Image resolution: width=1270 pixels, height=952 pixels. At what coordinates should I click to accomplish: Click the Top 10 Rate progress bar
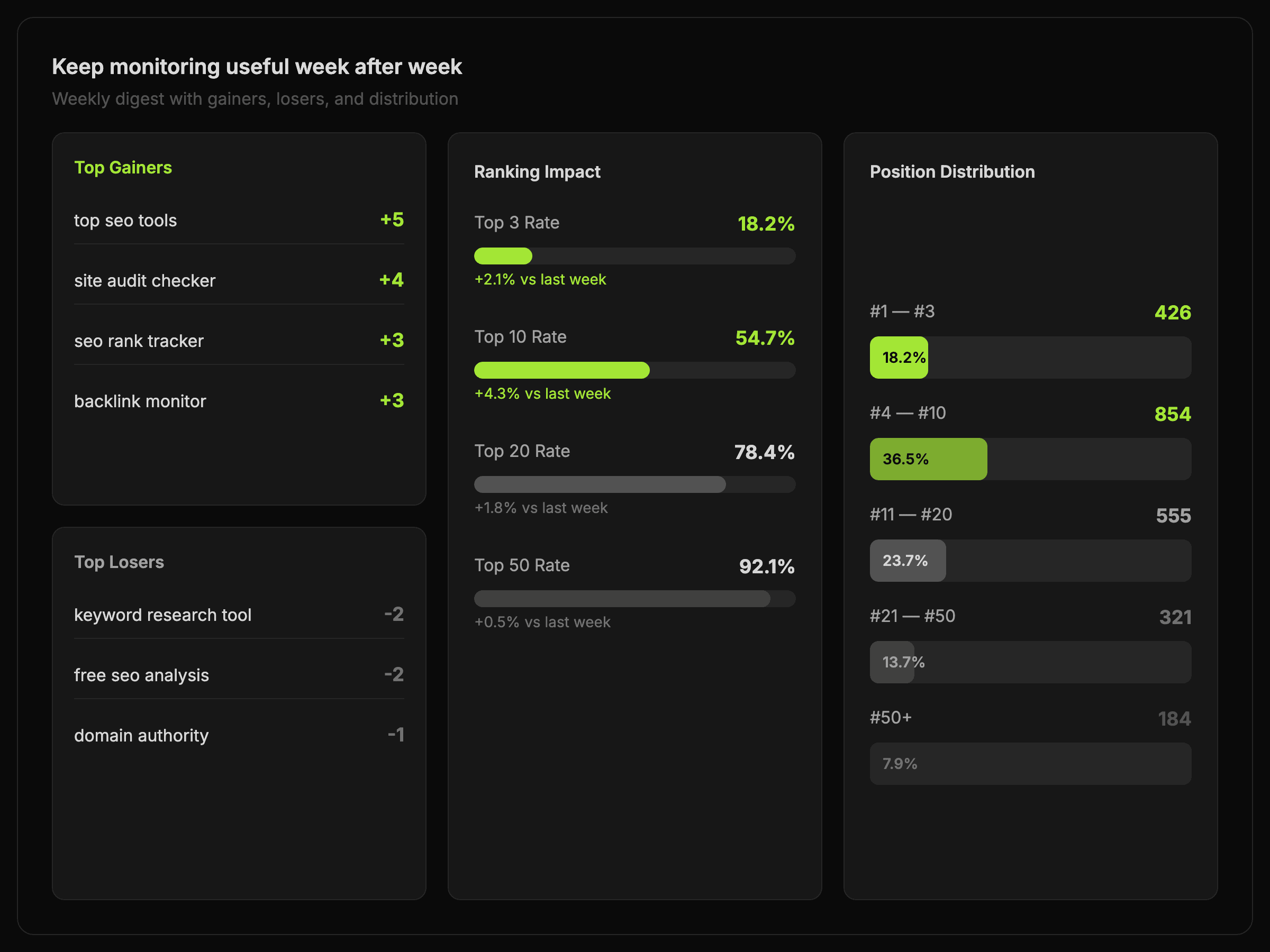(x=634, y=370)
